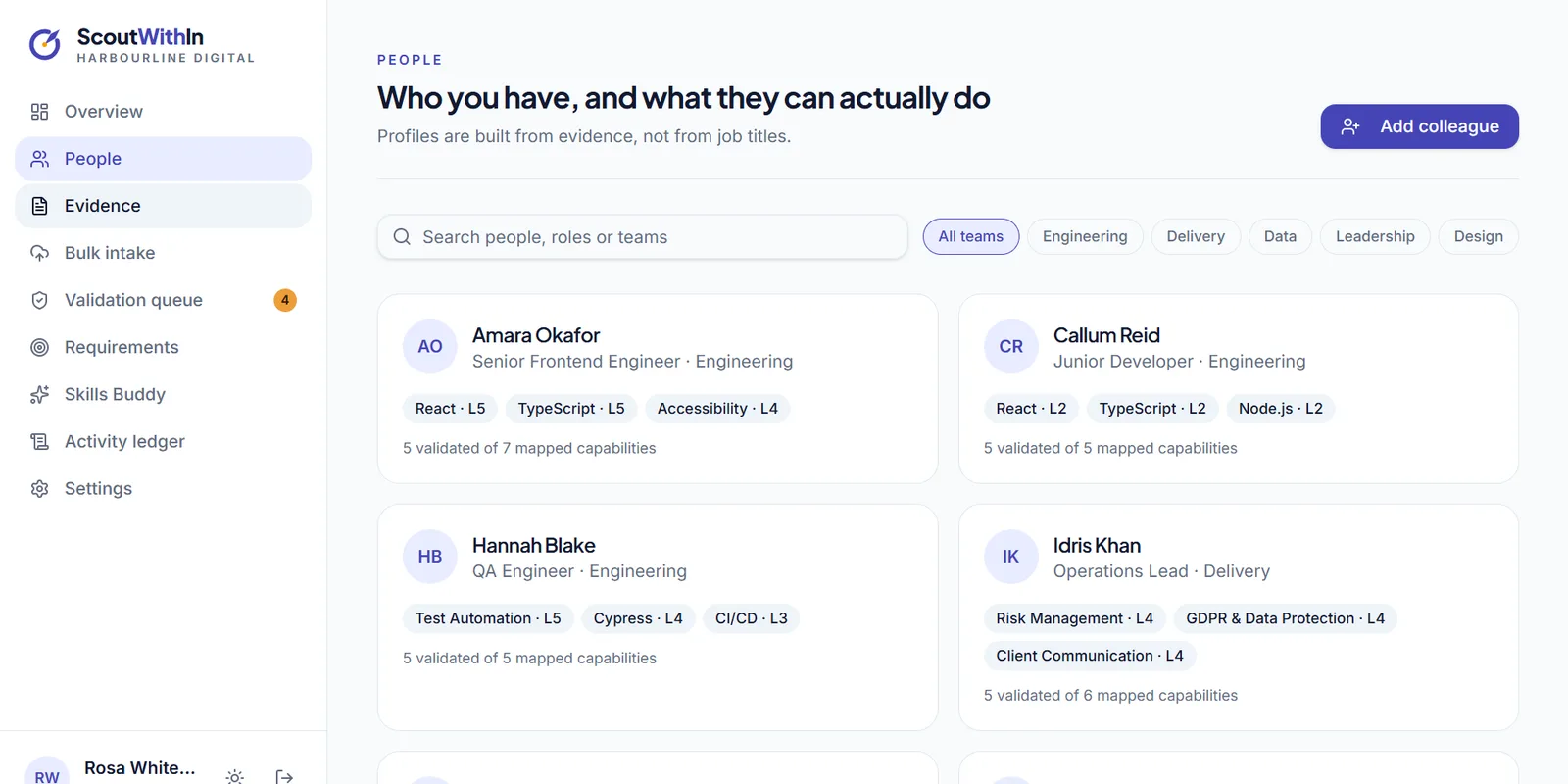
Task: Click 'Senior Frontend Engineer · Engineering' subtitle
Action: (x=632, y=362)
